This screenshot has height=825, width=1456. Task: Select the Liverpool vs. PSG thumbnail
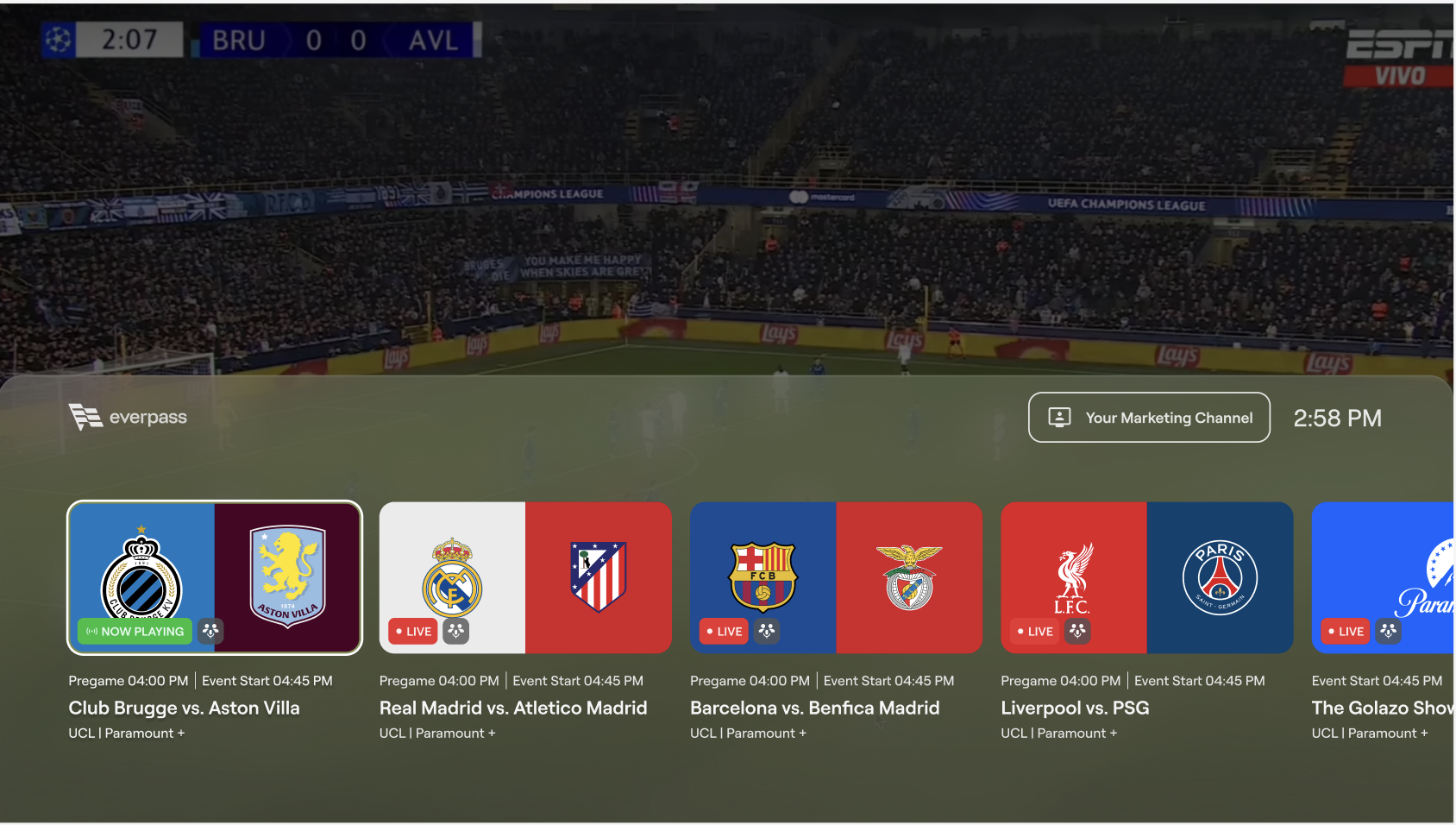[1147, 577]
